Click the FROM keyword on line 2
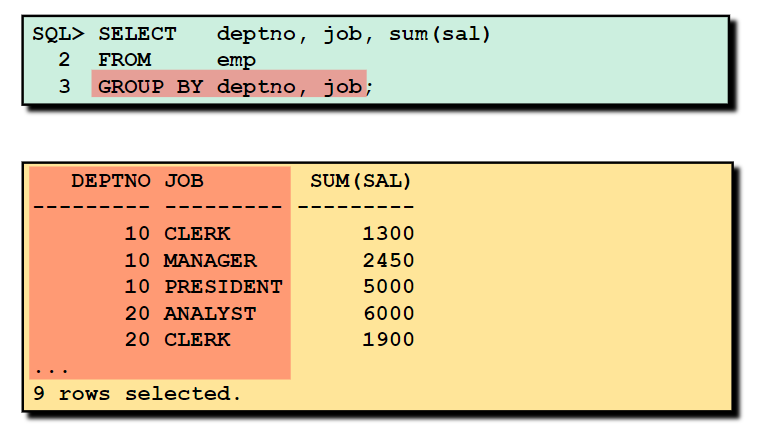Viewport: 758px width, 424px height. [124, 60]
